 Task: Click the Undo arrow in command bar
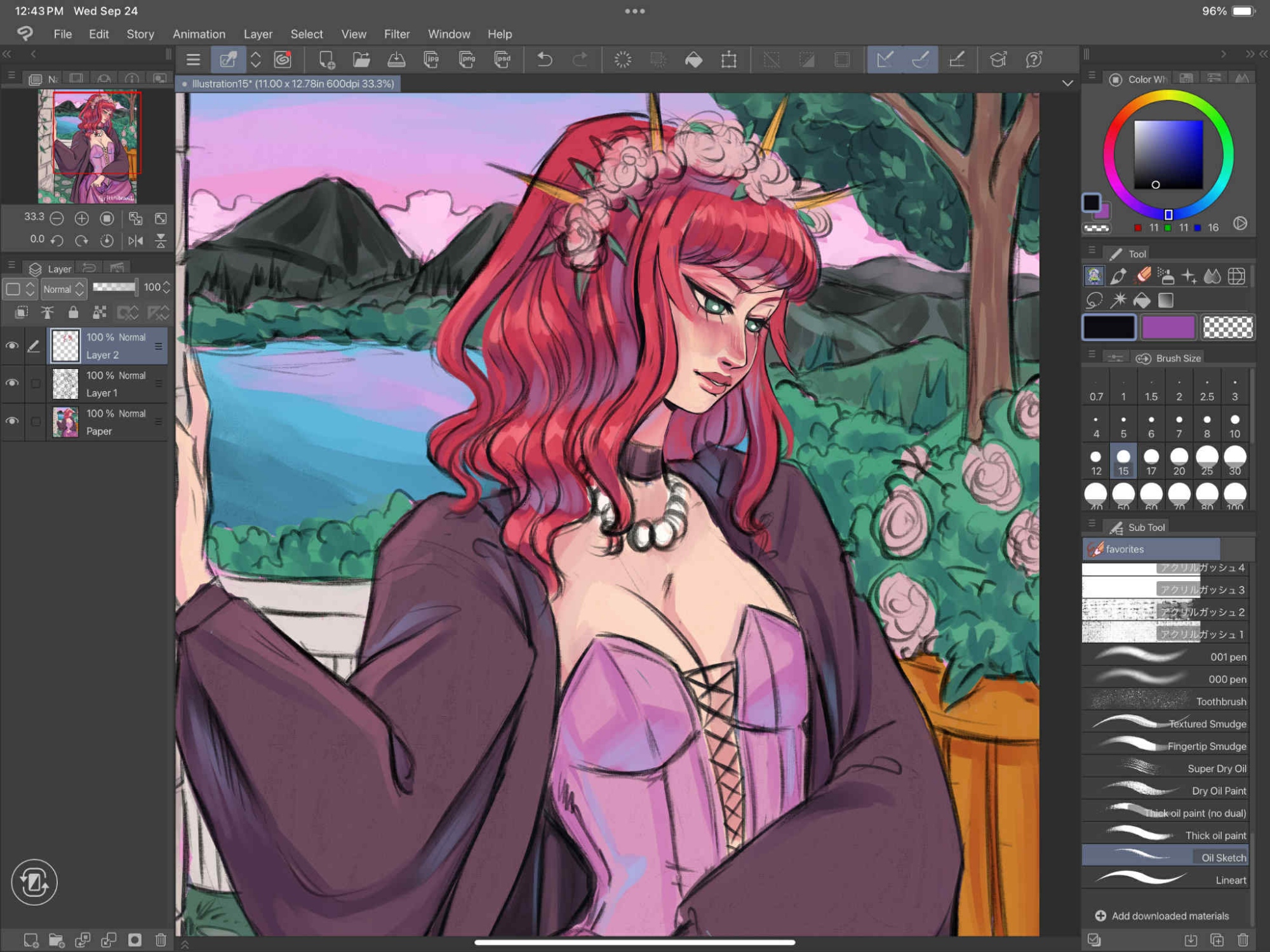click(x=544, y=60)
